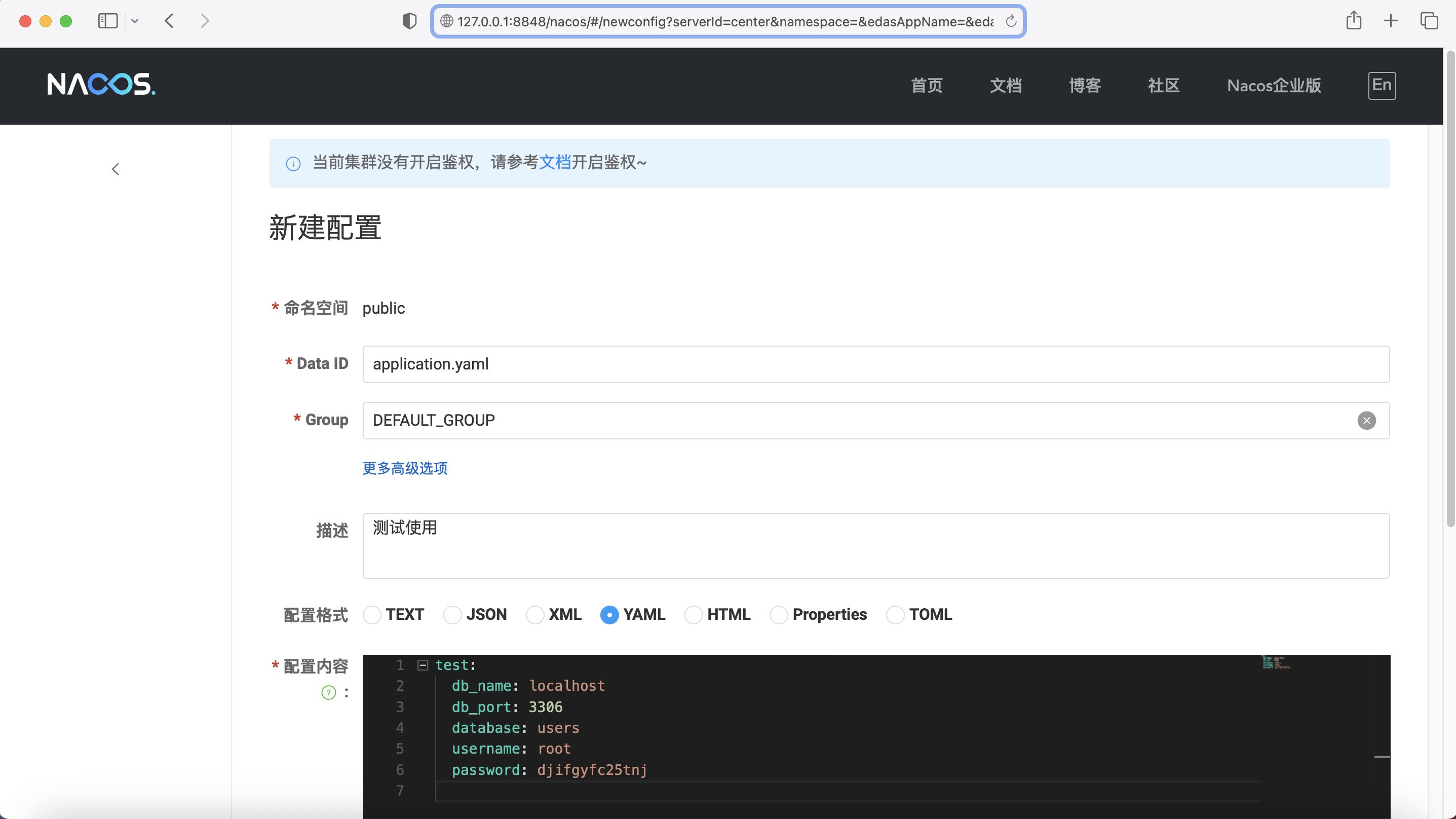Click the Nacos logo
Image resolution: width=1456 pixels, height=819 pixels.
tap(101, 84)
